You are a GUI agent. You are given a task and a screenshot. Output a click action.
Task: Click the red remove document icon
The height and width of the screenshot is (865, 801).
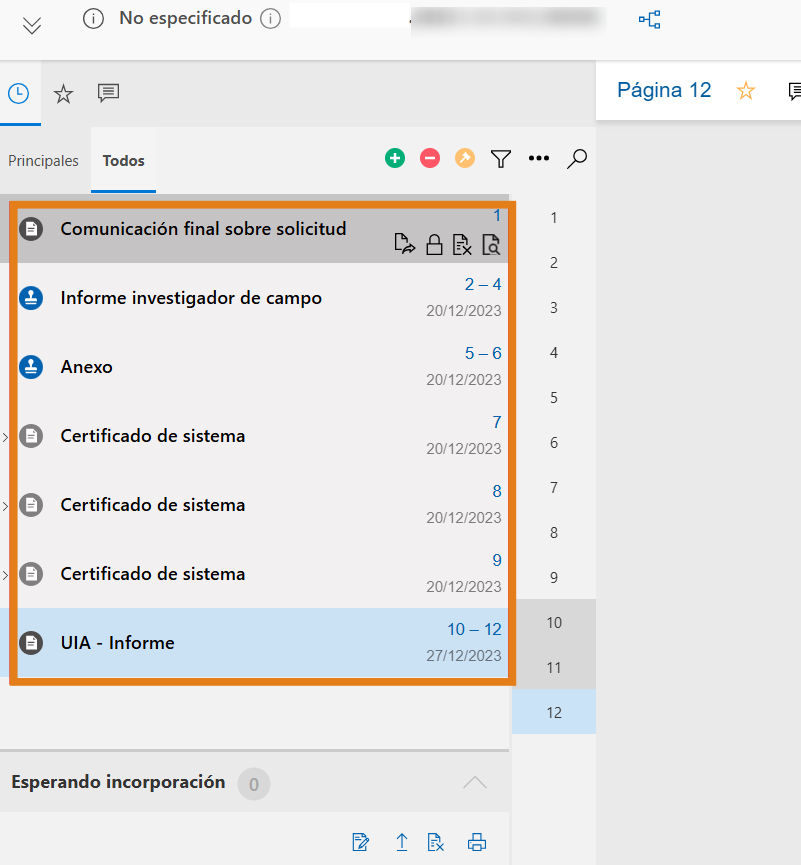430,158
